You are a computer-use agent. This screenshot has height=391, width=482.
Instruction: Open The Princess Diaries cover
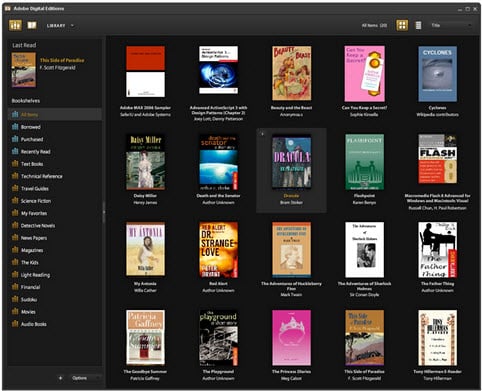[291, 338]
